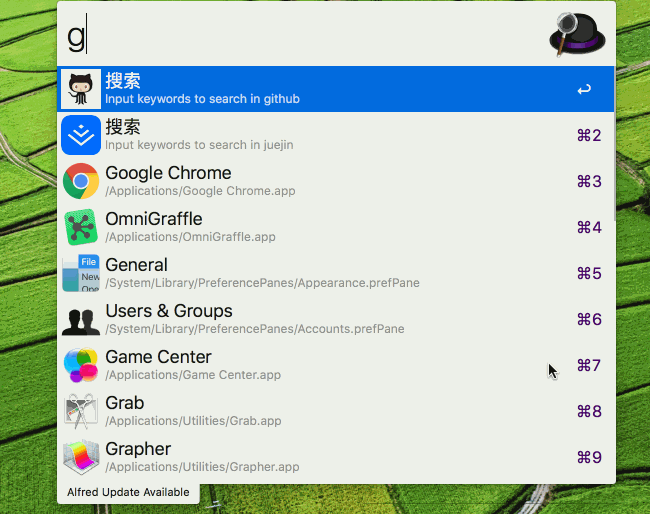The width and height of the screenshot is (650, 514).
Task: Click the Alfred bowler hat icon
Action: click(577, 34)
